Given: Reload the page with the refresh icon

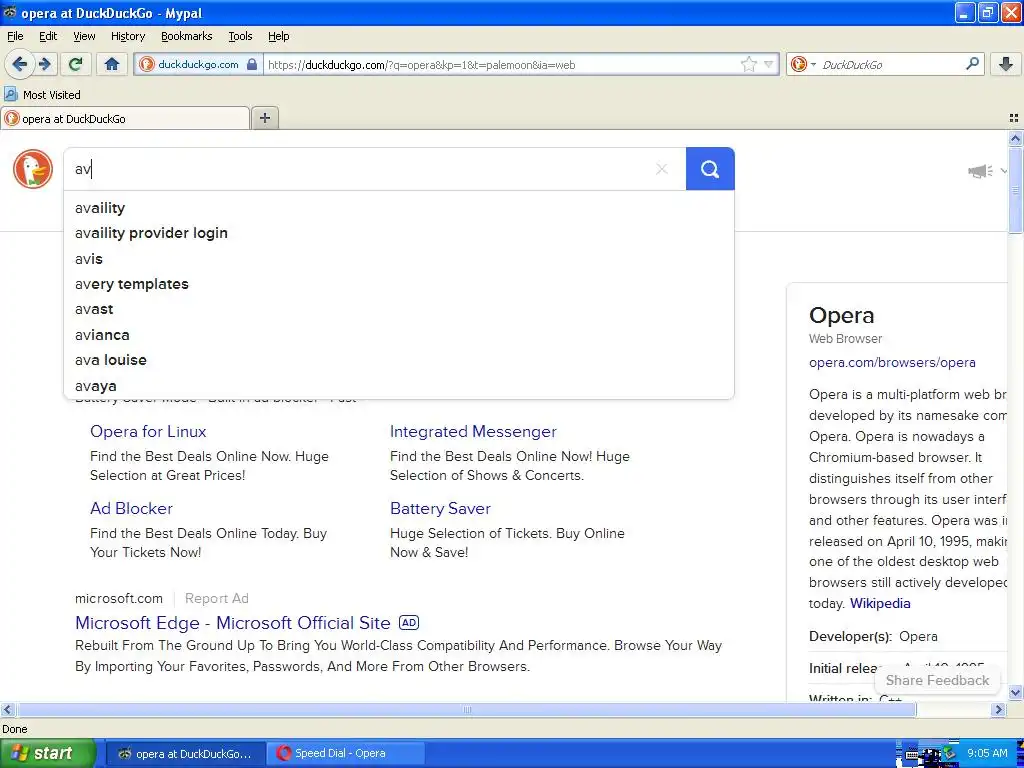Looking at the screenshot, I should pyautogui.click(x=76, y=64).
